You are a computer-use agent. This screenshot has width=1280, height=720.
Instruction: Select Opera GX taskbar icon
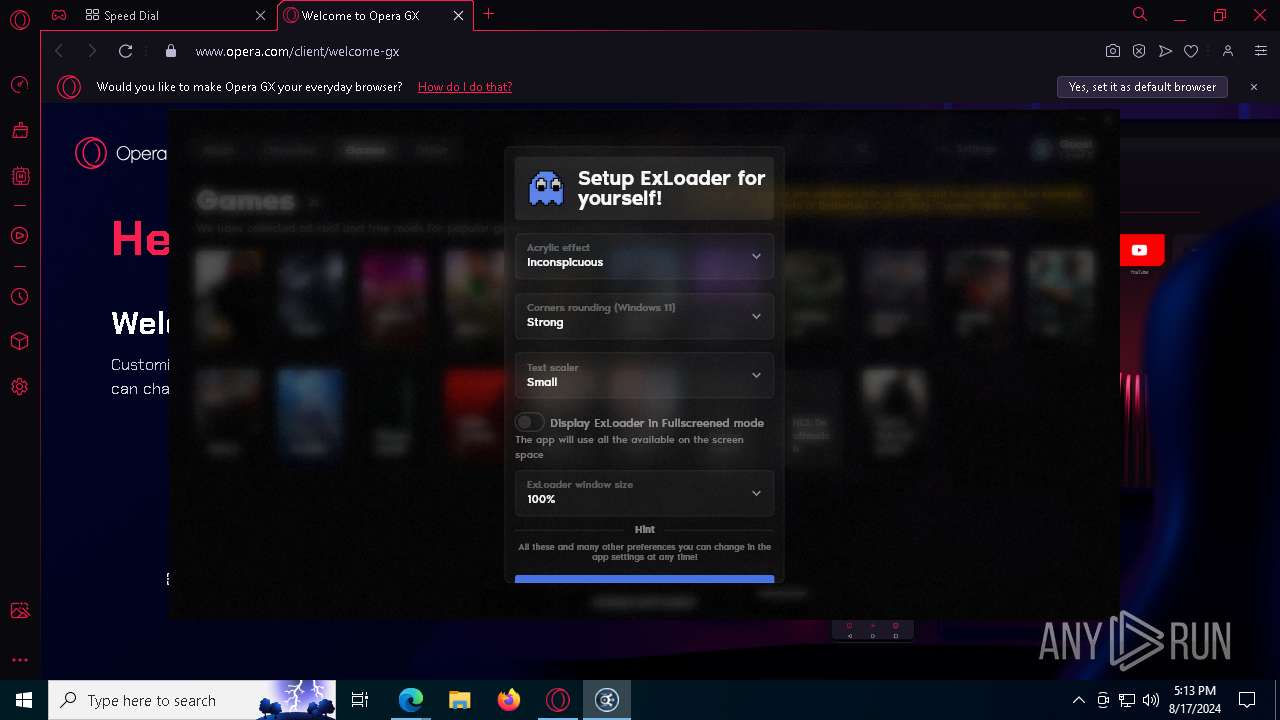coord(558,700)
